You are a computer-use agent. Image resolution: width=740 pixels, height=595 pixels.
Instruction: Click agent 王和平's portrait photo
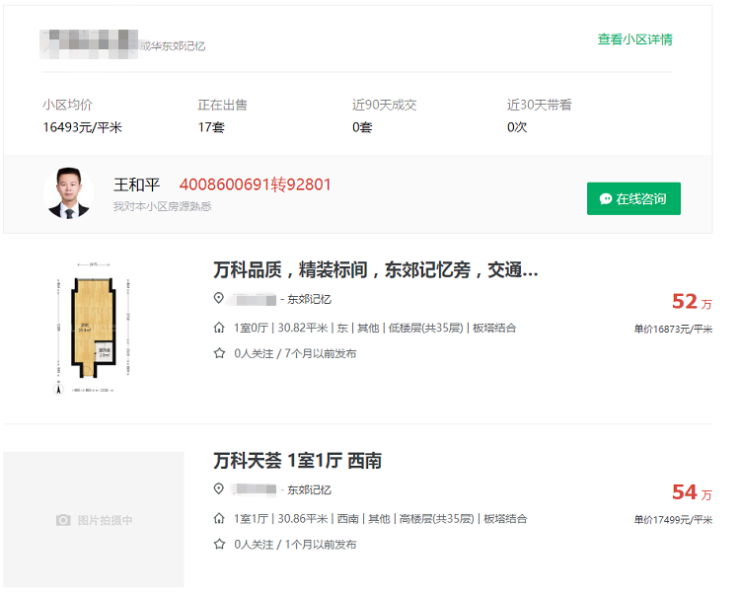(x=69, y=193)
